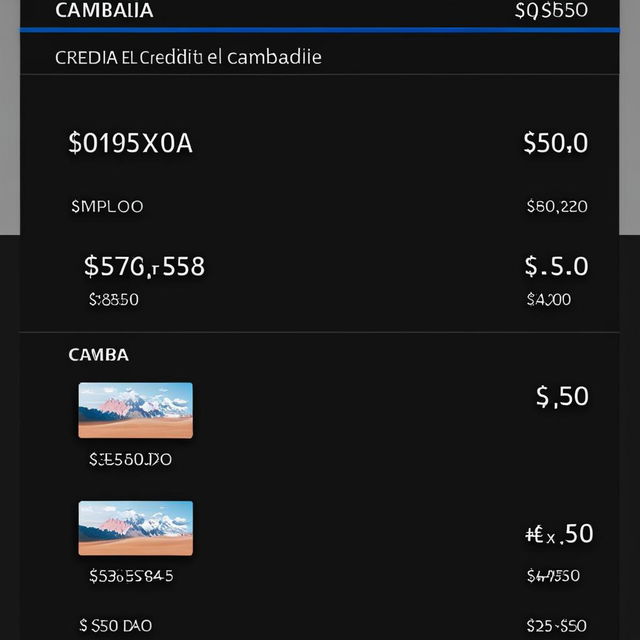Open the $25-$50 range value

556,625
